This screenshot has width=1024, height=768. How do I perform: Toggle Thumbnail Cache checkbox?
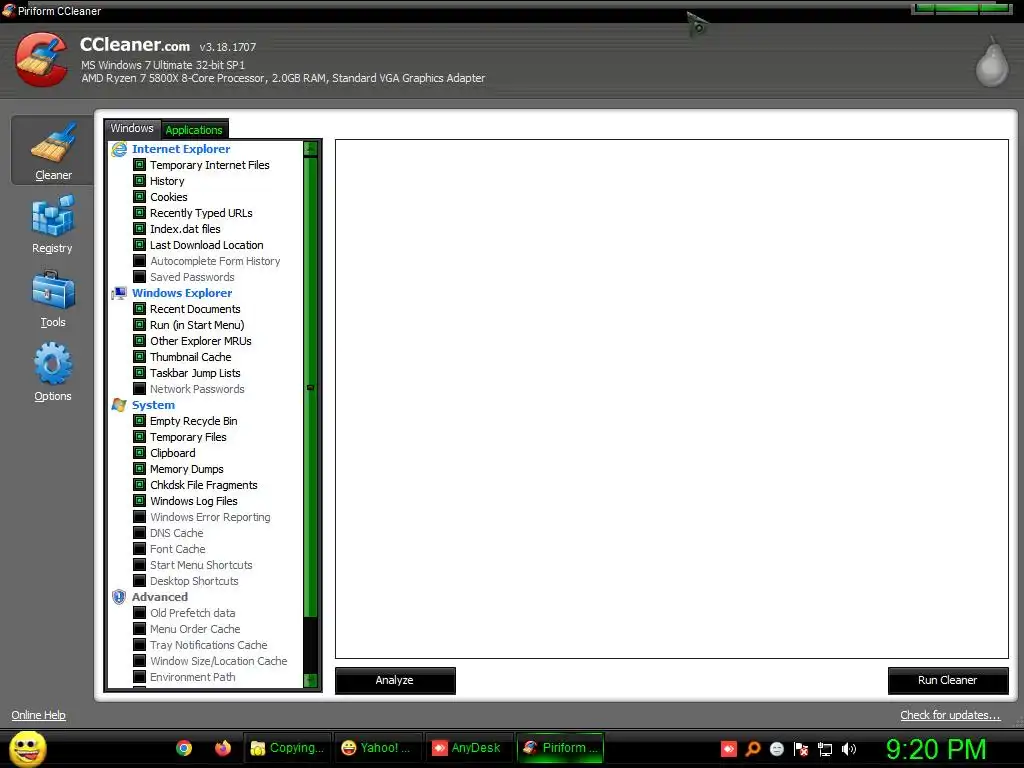click(x=139, y=357)
